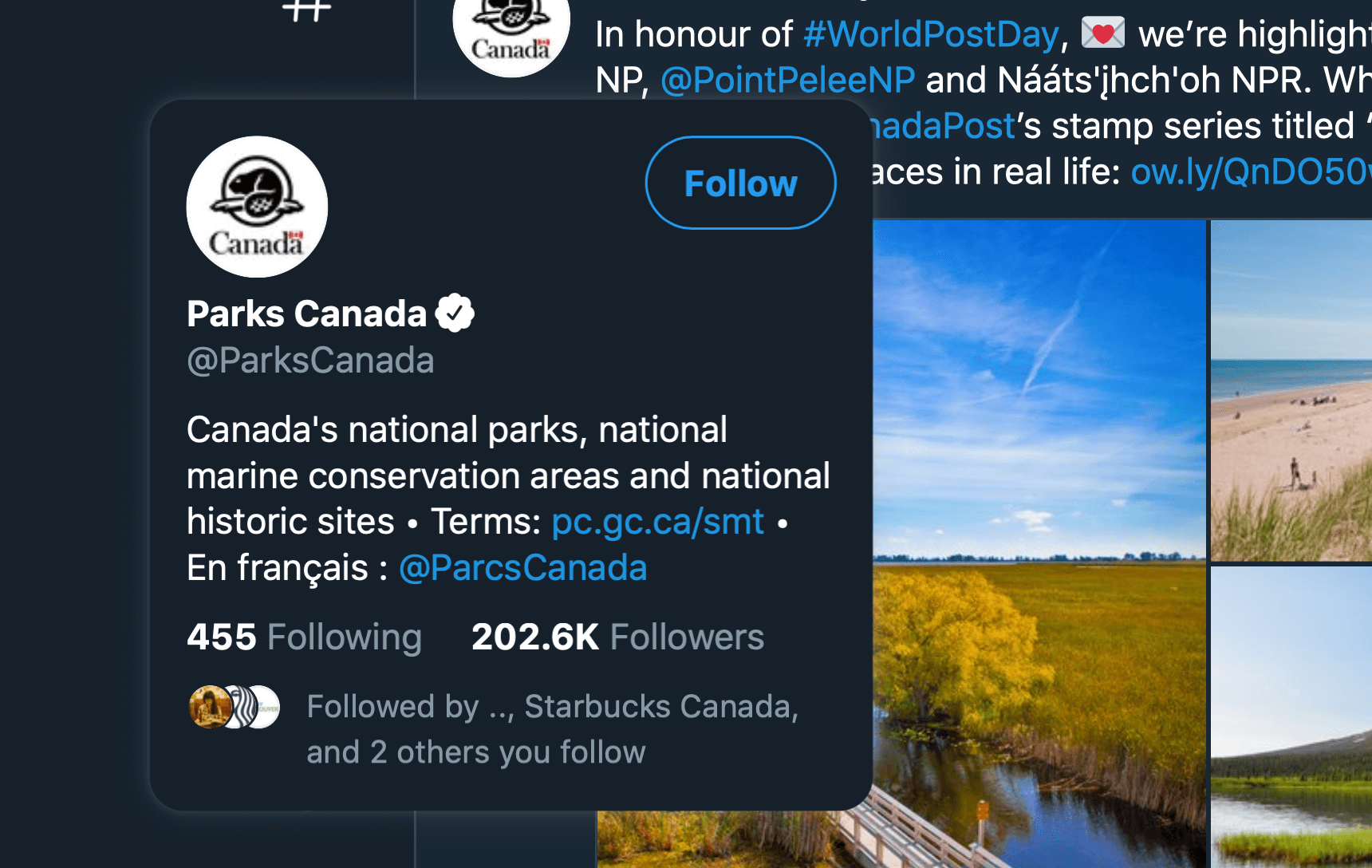Open the ow.ly short link in tweet
Viewport: 1372px width, 868px height.
pos(1250,172)
